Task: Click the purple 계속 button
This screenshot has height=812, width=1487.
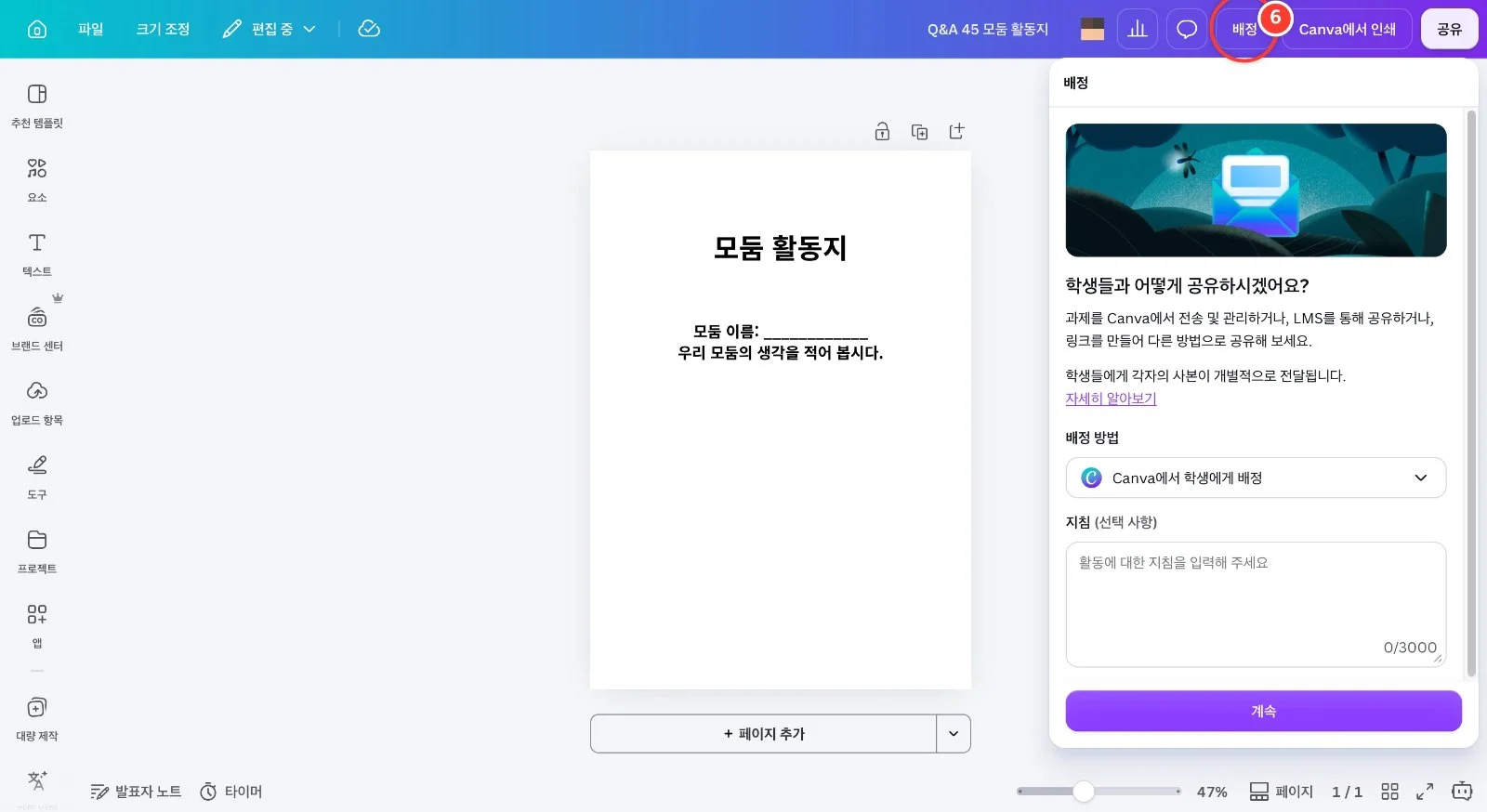Action: (x=1263, y=711)
